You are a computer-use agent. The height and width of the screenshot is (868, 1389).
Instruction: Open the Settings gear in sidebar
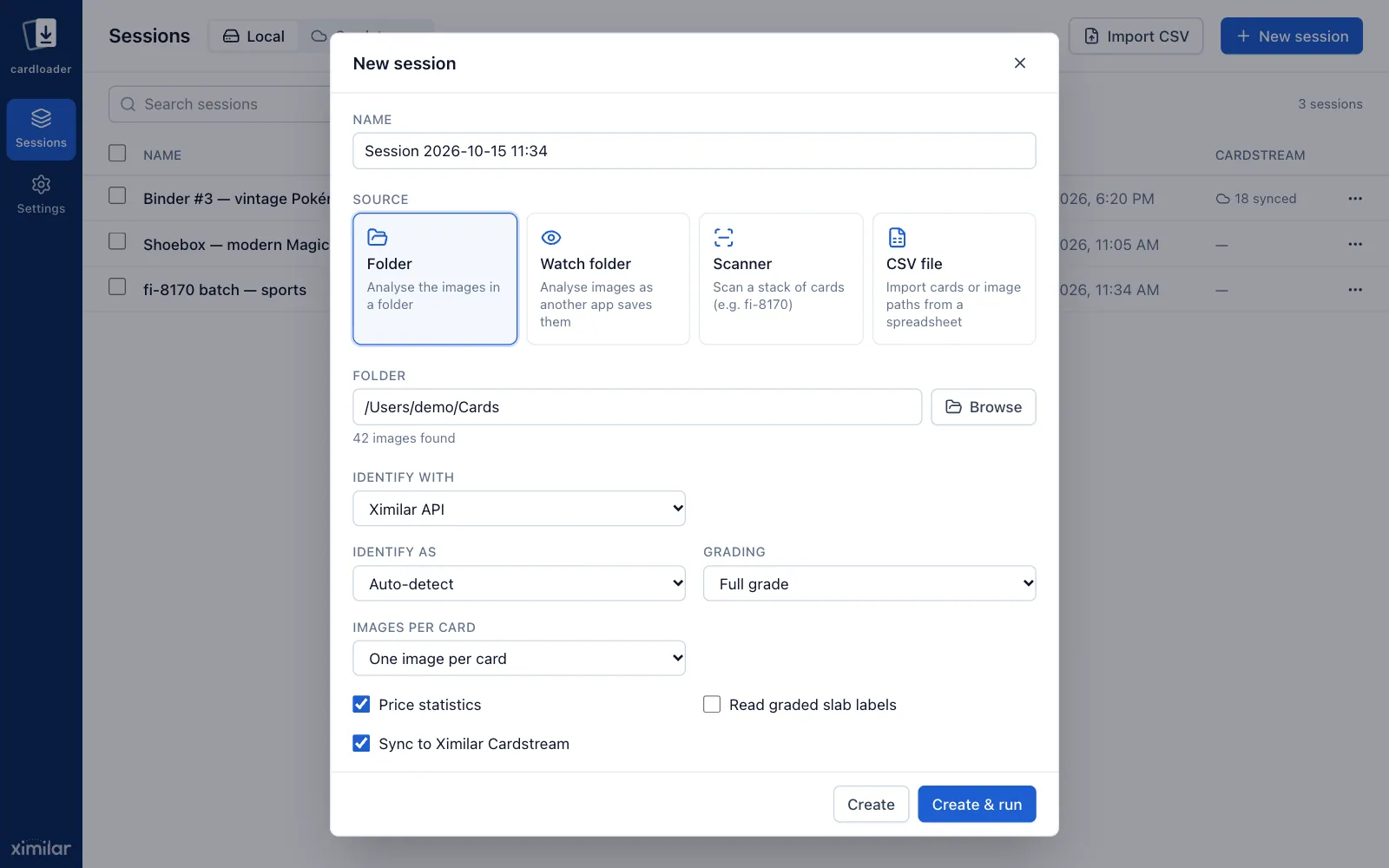click(41, 195)
